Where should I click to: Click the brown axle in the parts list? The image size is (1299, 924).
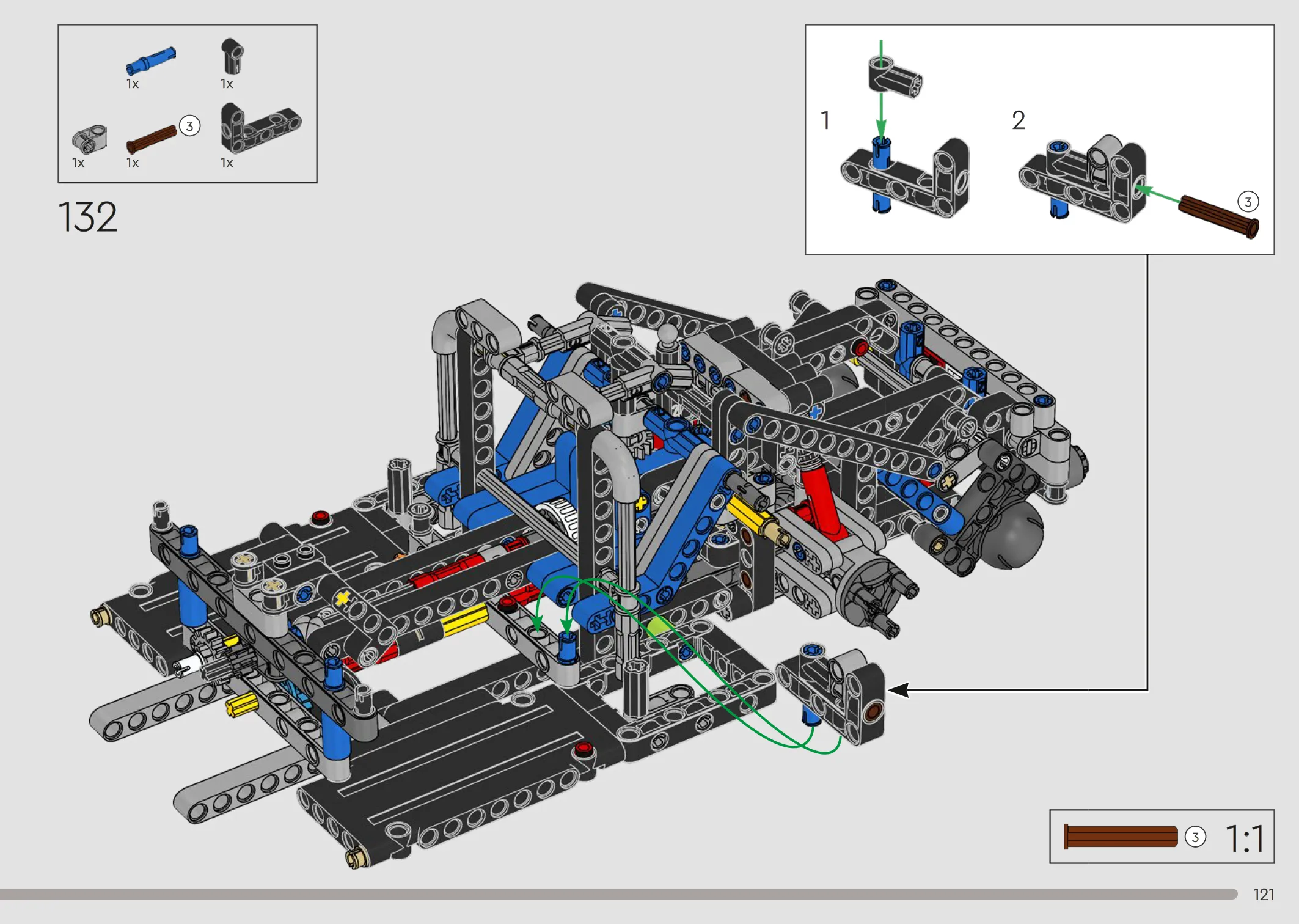(152, 139)
